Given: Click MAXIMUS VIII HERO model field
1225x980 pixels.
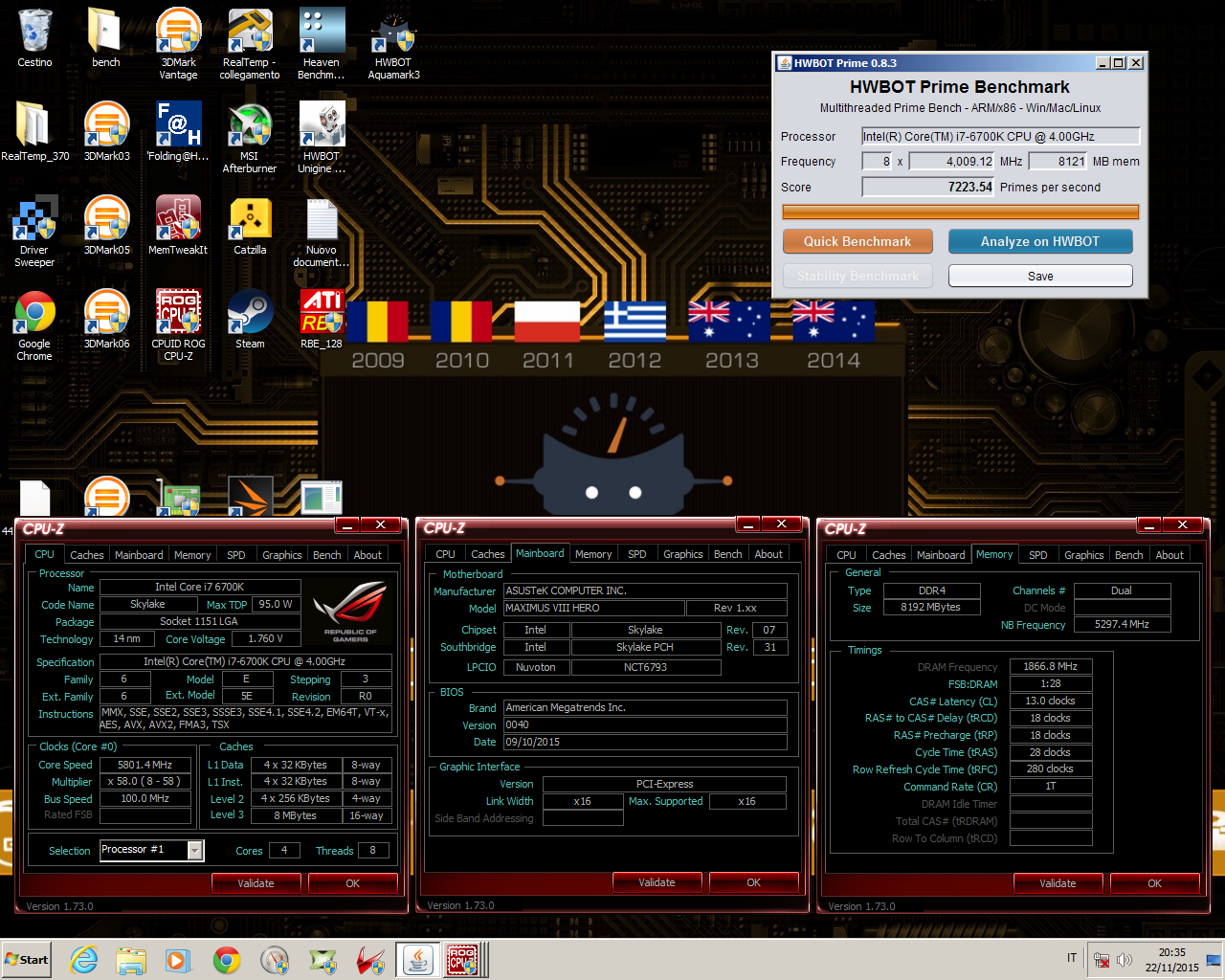Looking at the screenshot, I should point(594,608).
